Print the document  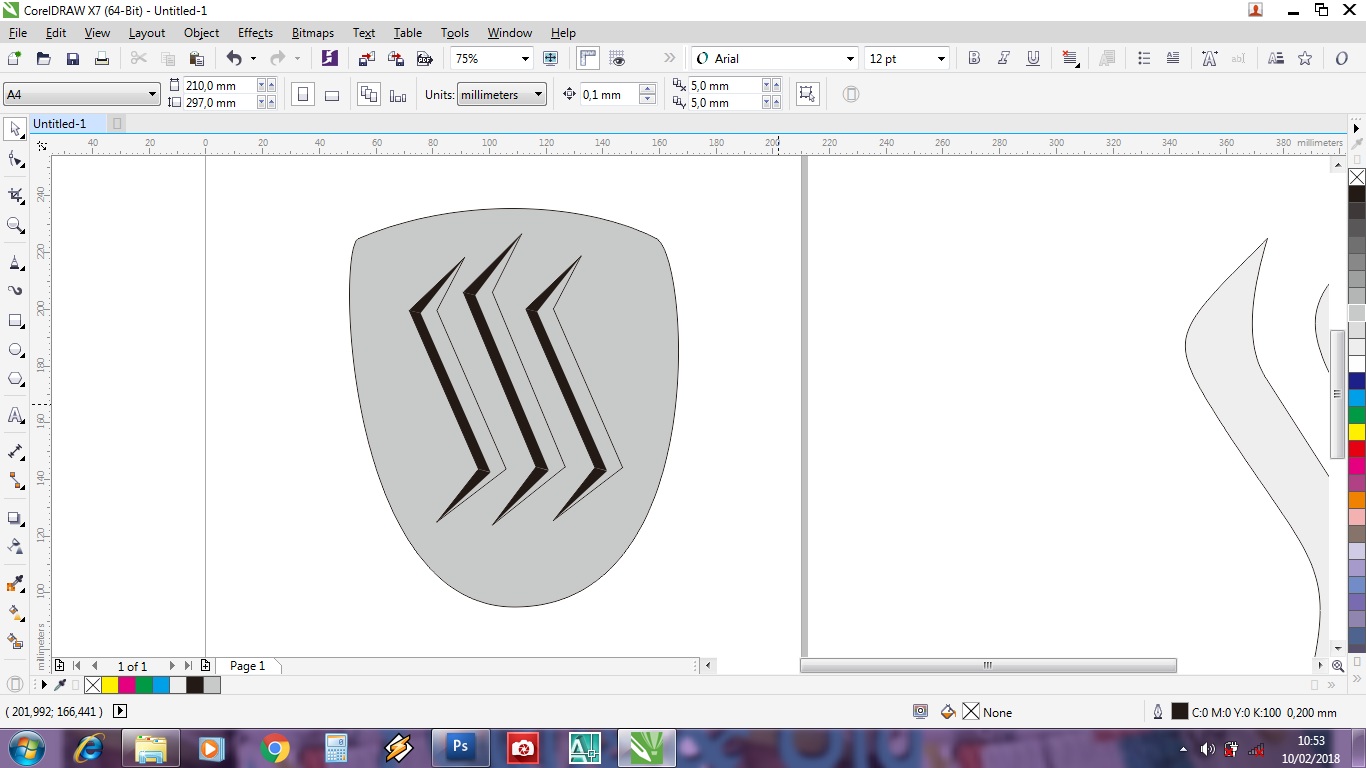(x=101, y=59)
